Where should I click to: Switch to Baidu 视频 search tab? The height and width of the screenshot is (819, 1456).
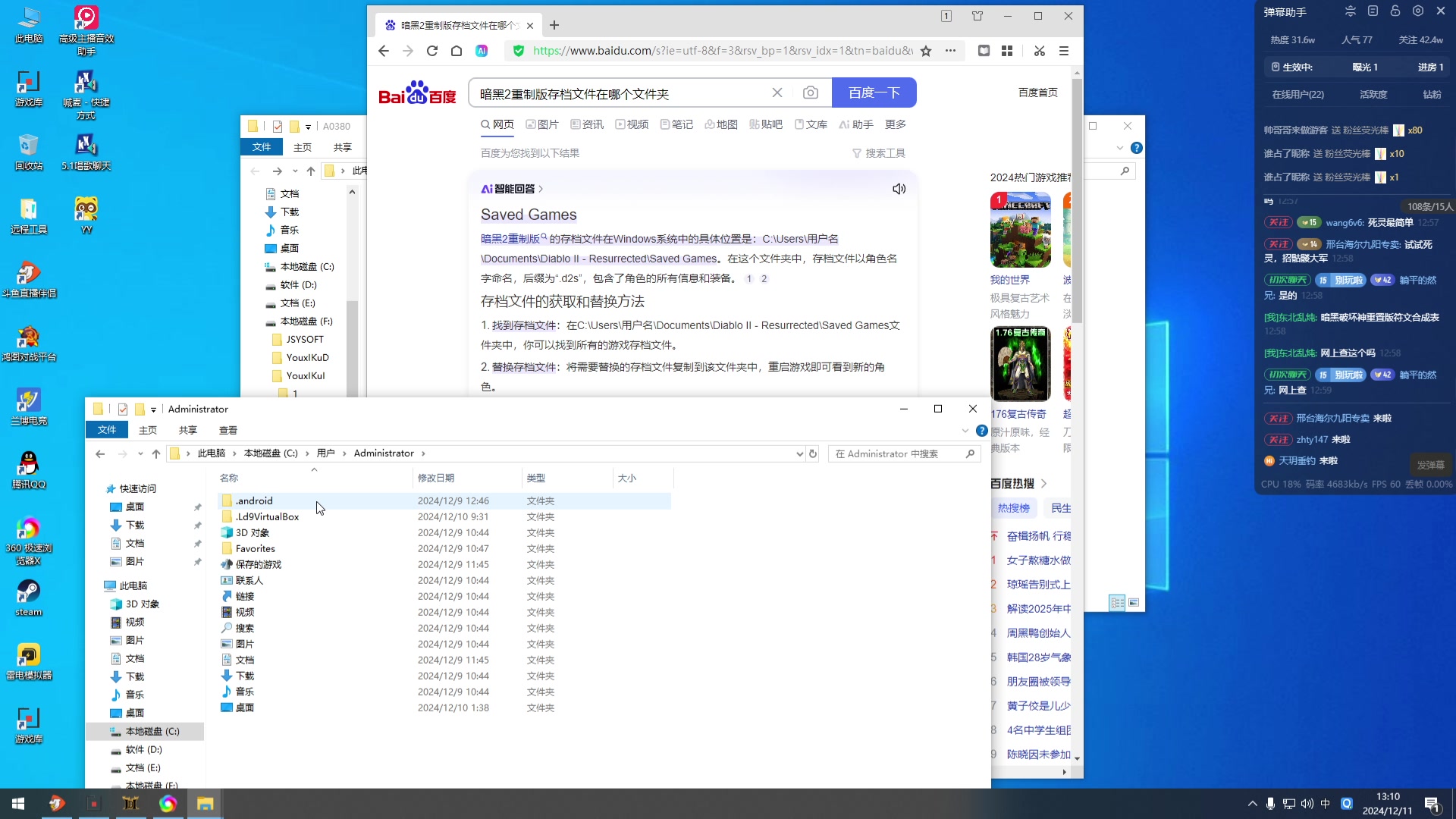click(632, 124)
